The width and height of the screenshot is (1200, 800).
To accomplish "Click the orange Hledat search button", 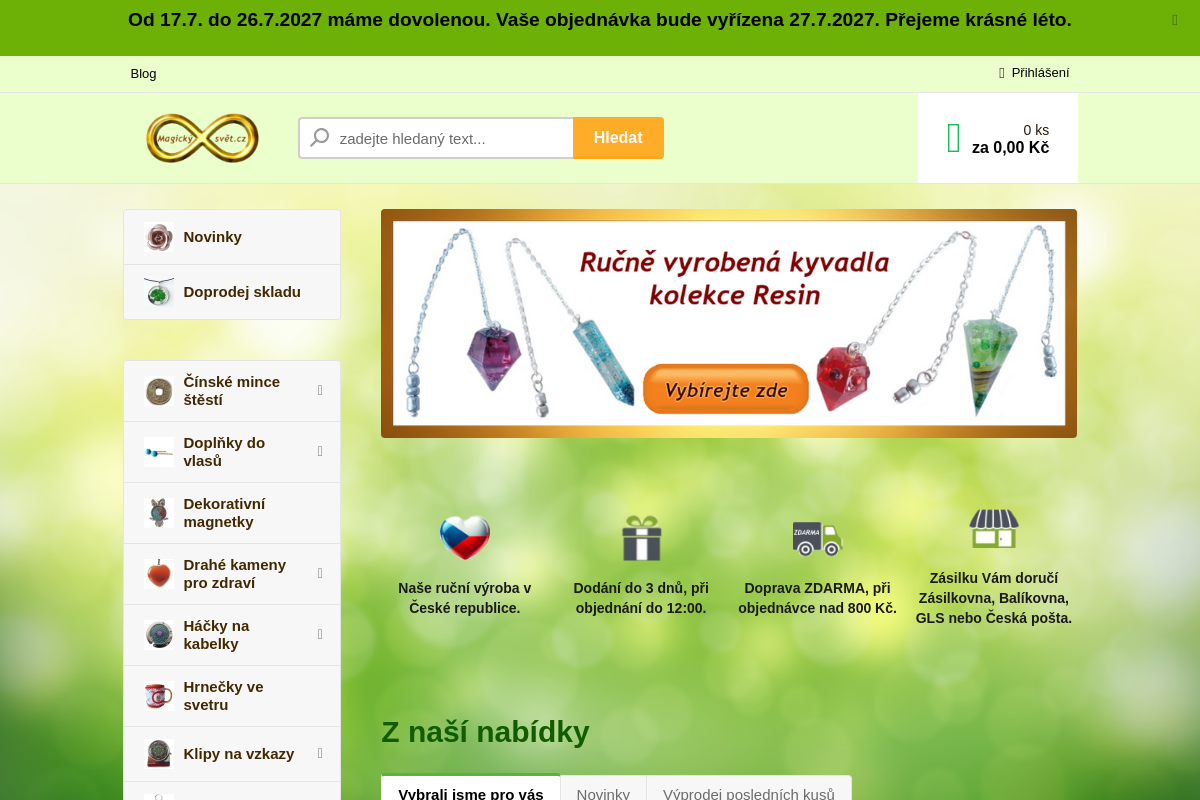I will point(618,138).
